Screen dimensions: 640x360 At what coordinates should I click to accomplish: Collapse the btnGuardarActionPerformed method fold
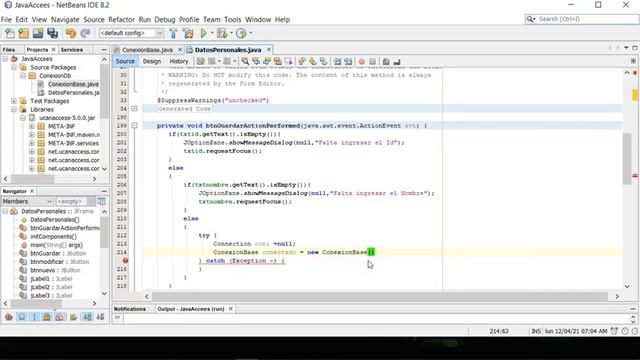134,126
